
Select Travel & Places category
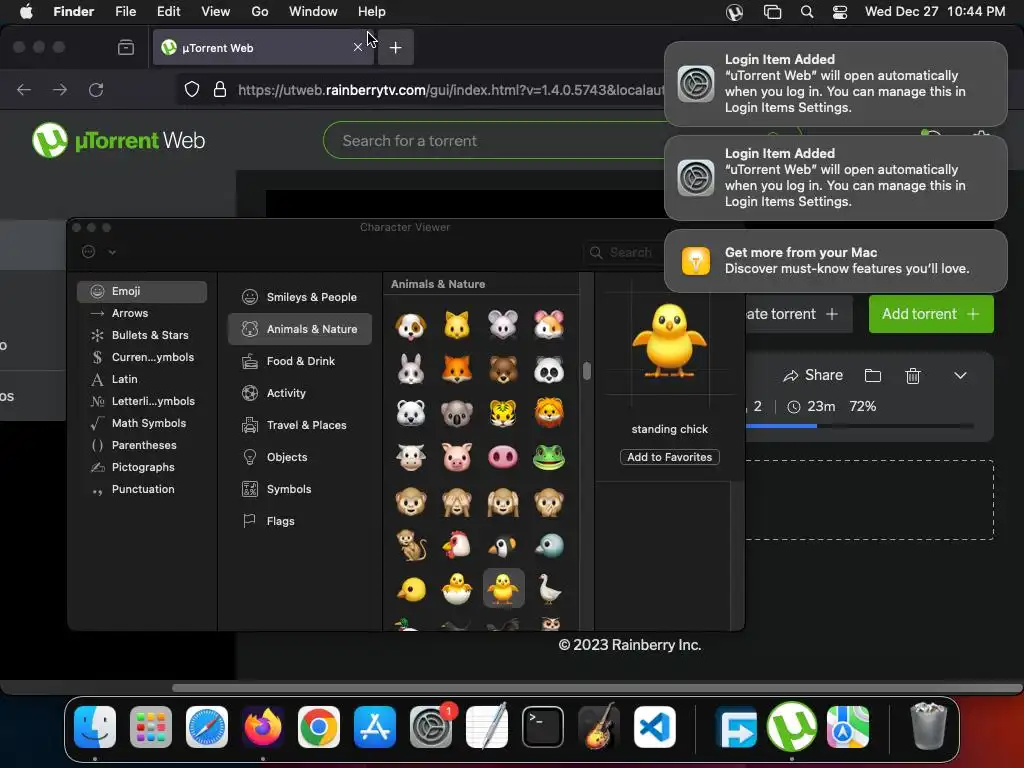[x=300, y=425]
